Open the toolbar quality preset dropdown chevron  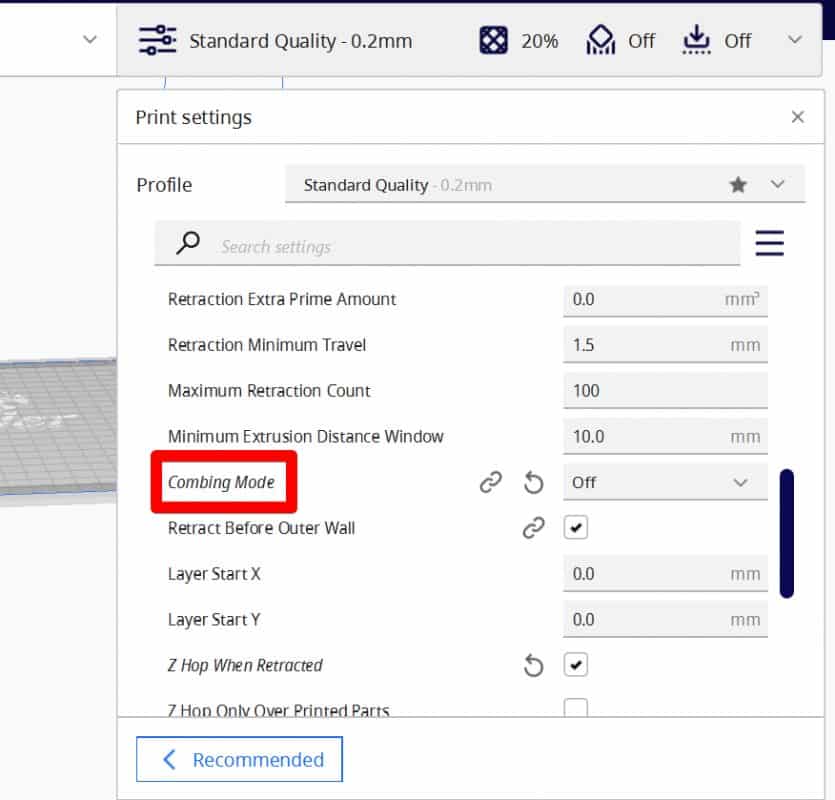(x=795, y=40)
